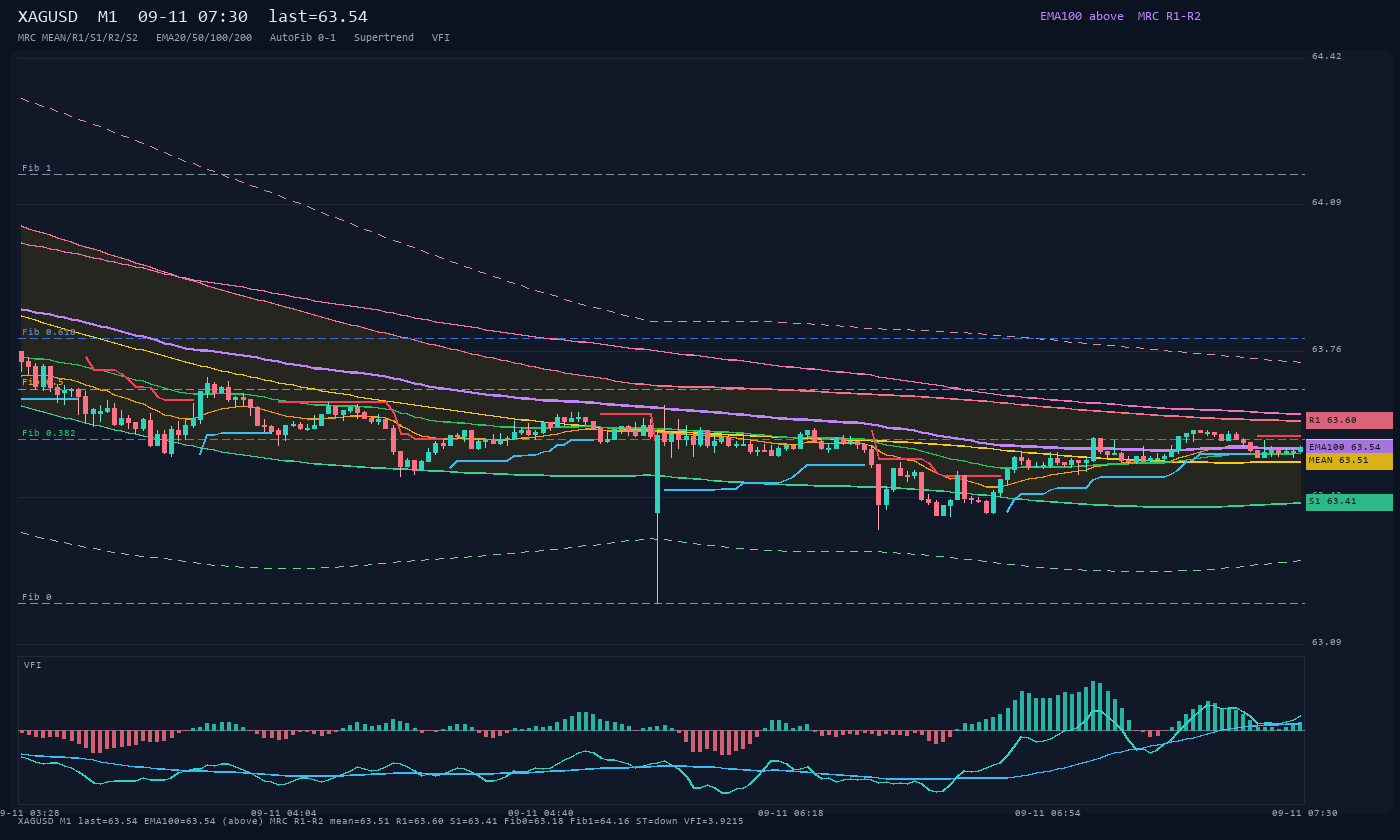Click the 63.76 price axis label
The height and width of the screenshot is (840, 1400).
tap(1327, 350)
